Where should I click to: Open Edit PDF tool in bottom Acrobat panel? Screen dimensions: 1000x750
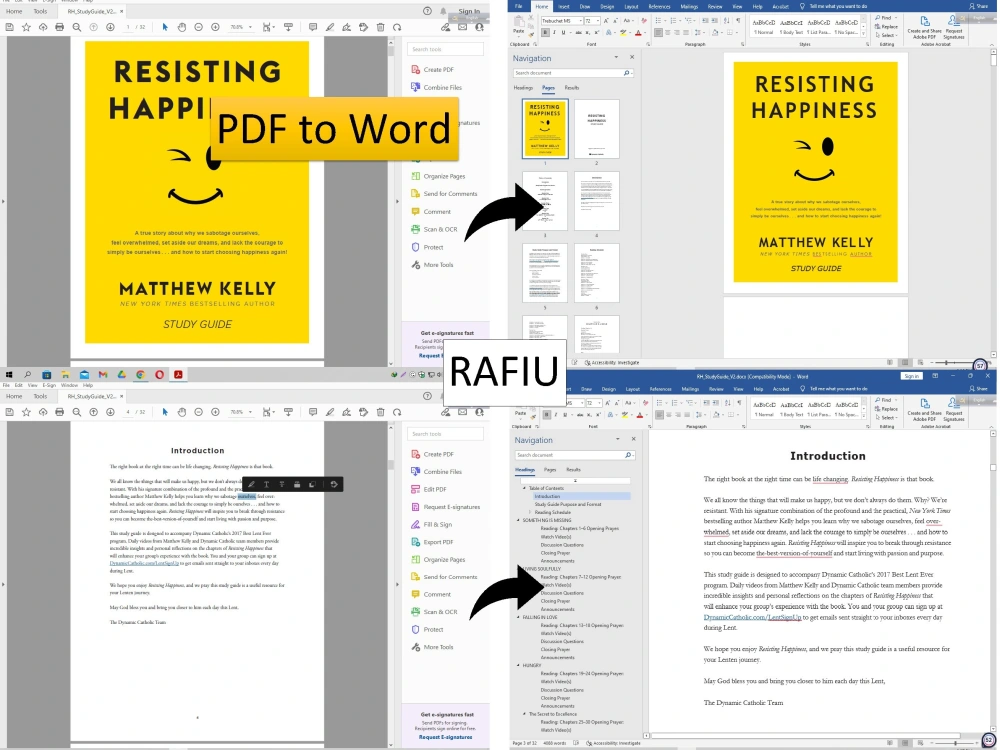[x=429, y=489]
